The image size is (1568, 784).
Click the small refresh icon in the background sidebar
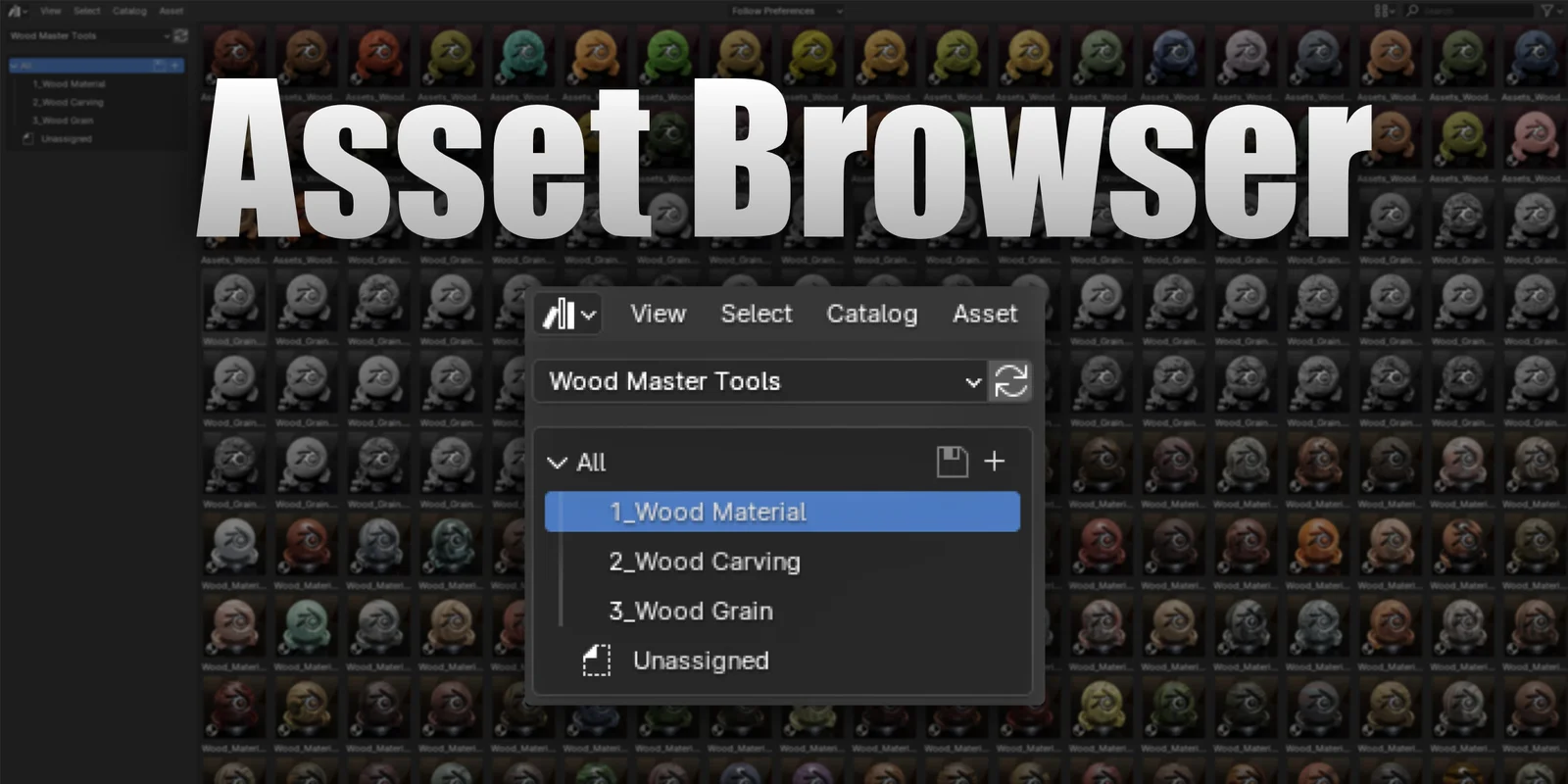coord(180,35)
